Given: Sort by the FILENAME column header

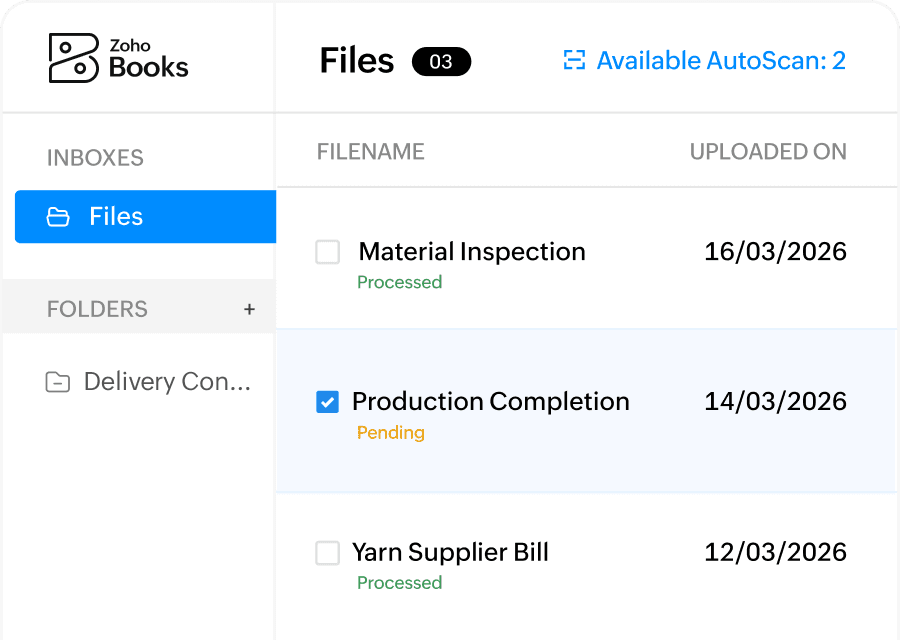Looking at the screenshot, I should coord(371,152).
